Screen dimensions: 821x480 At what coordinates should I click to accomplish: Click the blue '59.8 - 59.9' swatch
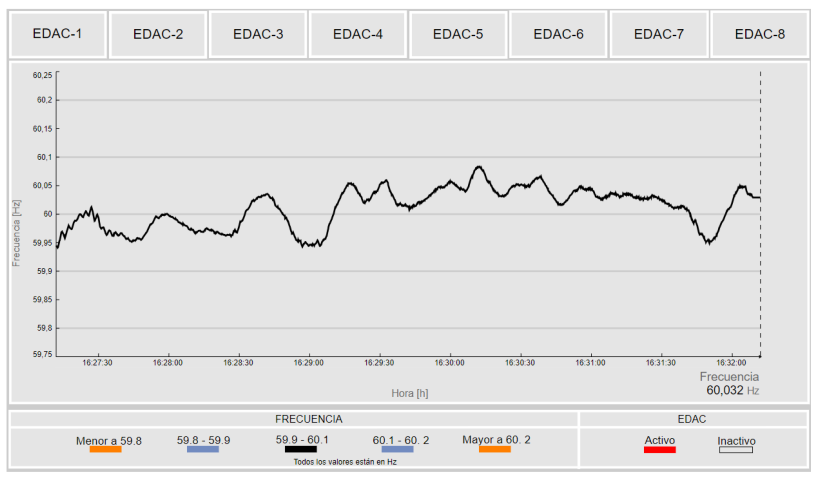coord(203,449)
